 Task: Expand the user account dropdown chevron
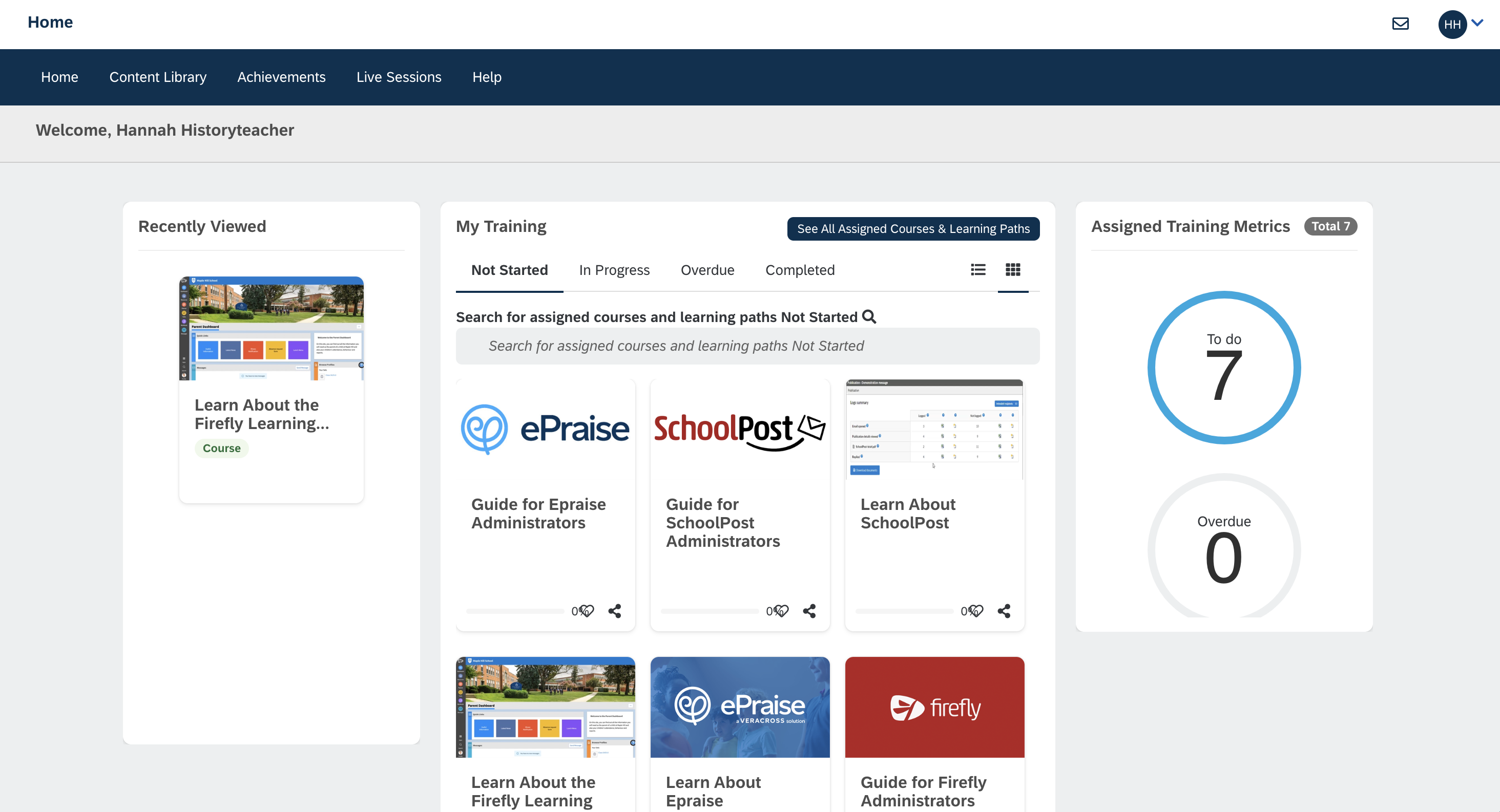[1477, 23]
